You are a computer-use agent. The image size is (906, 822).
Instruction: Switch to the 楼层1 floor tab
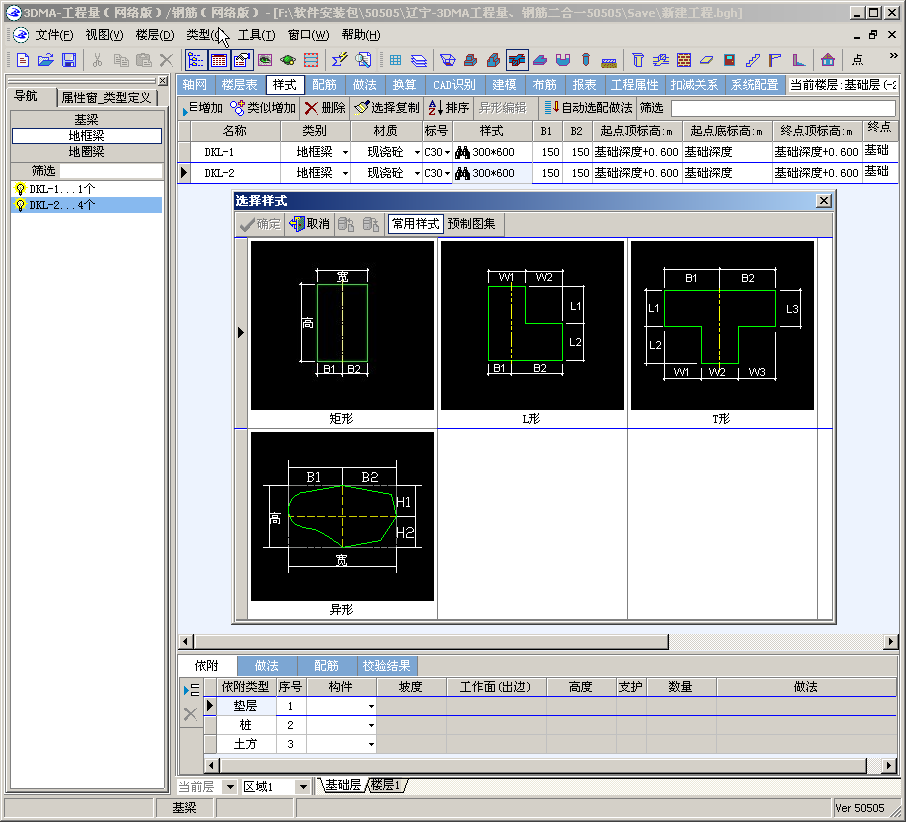tap(386, 785)
